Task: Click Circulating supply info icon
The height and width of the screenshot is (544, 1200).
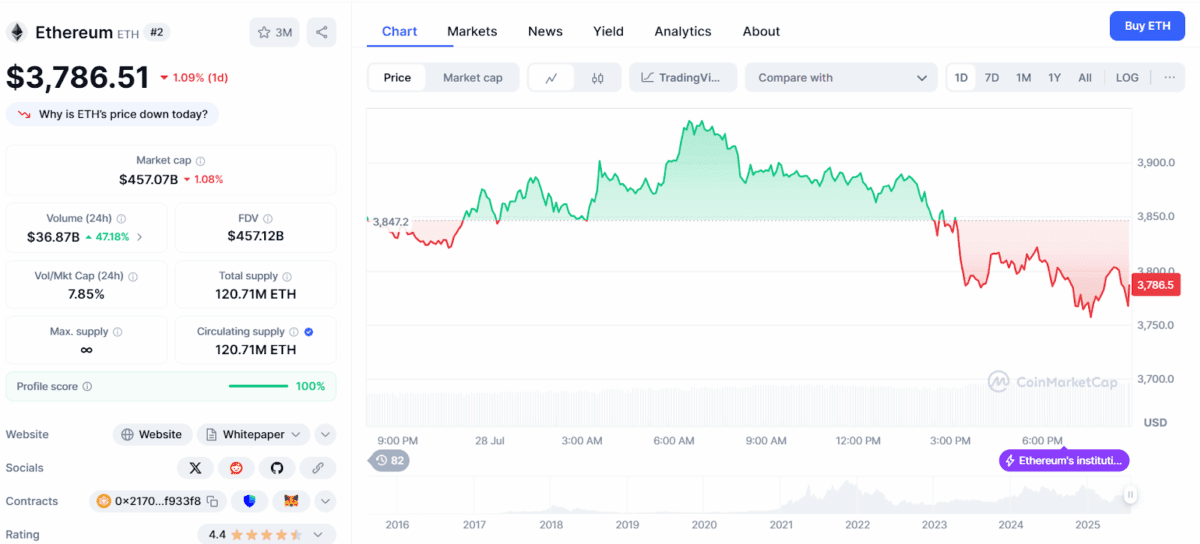Action: coord(294,332)
